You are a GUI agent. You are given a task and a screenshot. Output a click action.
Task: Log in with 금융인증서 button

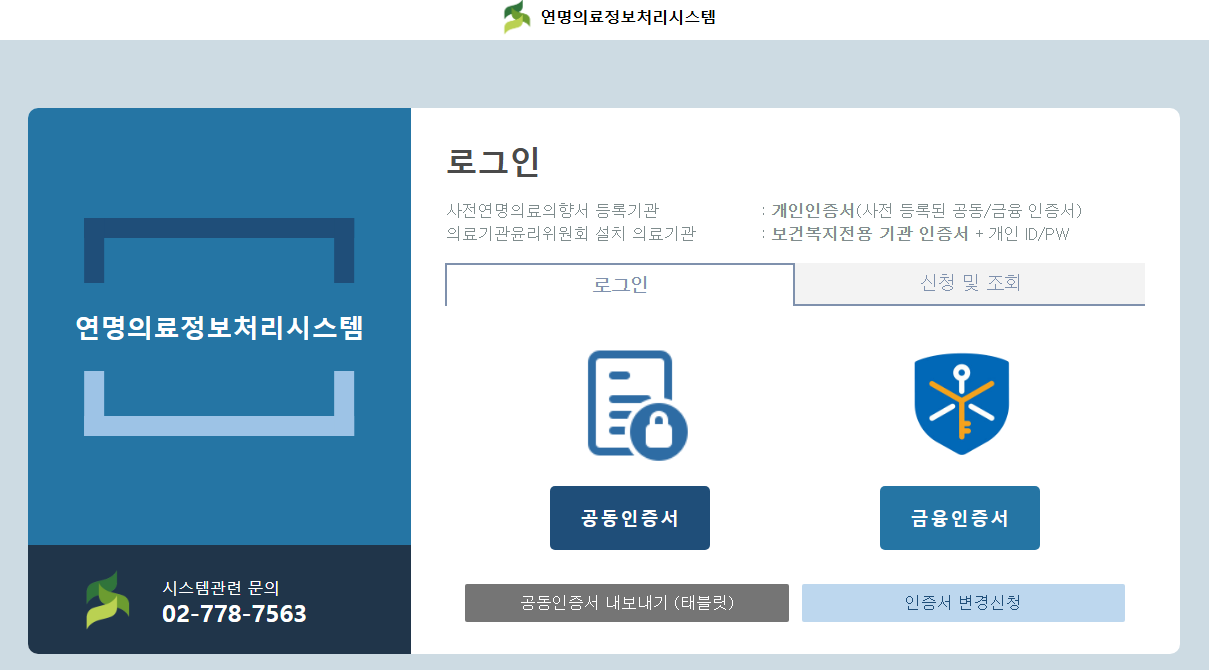[x=960, y=518]
